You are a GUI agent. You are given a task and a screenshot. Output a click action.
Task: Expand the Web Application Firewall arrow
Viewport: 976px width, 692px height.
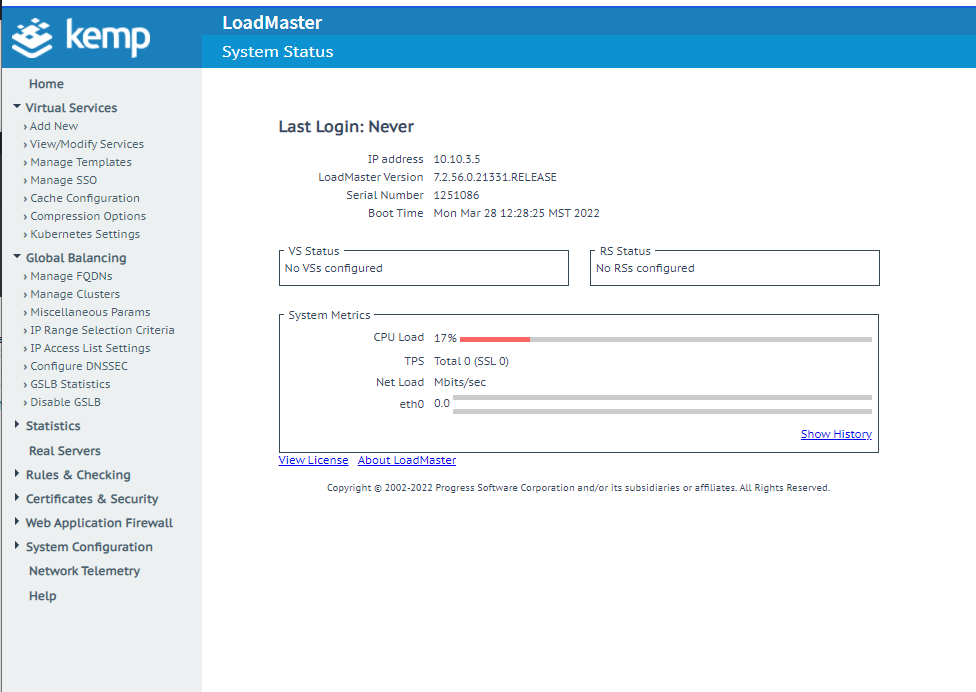[17, 521]
